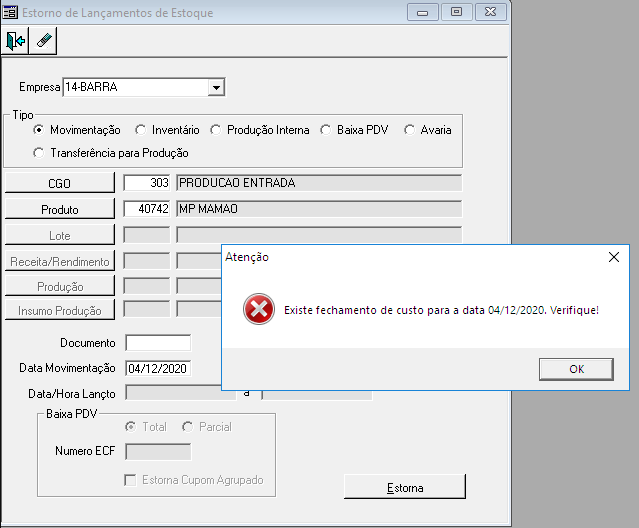Choose Produção Interna type
This screenshot has height=528, width=639.
tap(215, 130)
